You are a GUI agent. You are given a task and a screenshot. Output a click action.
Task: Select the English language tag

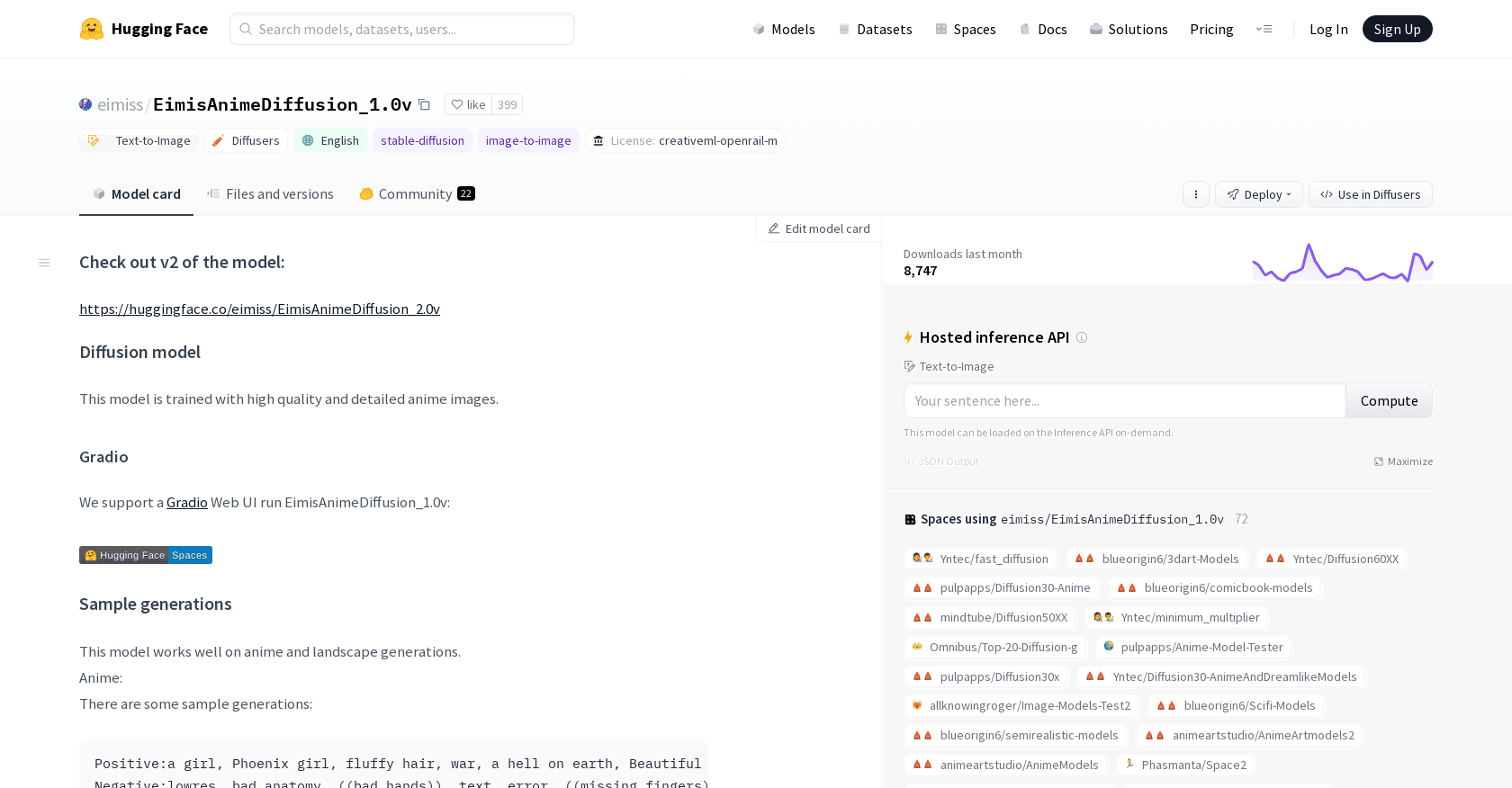tap(330, 140)
